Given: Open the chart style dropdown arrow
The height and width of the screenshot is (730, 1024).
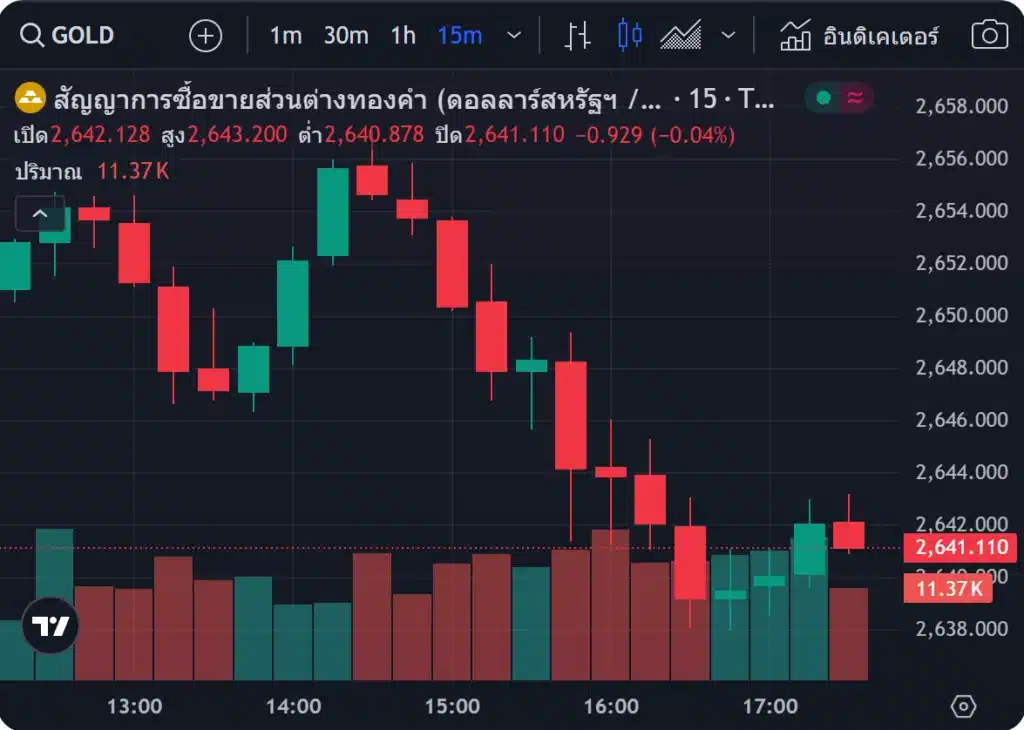Looking at the screenshot, I should tap(728, 36).
